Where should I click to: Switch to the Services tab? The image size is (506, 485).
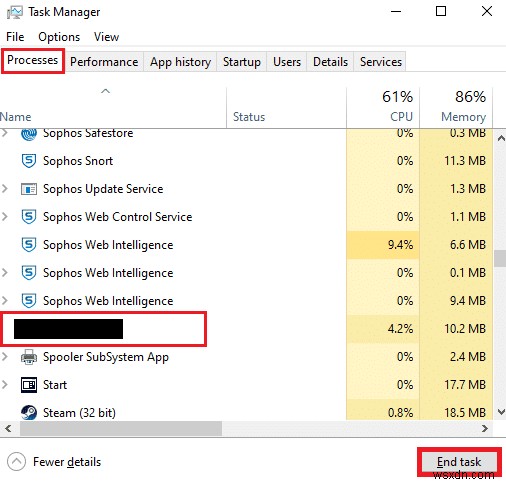pos(381,62)
